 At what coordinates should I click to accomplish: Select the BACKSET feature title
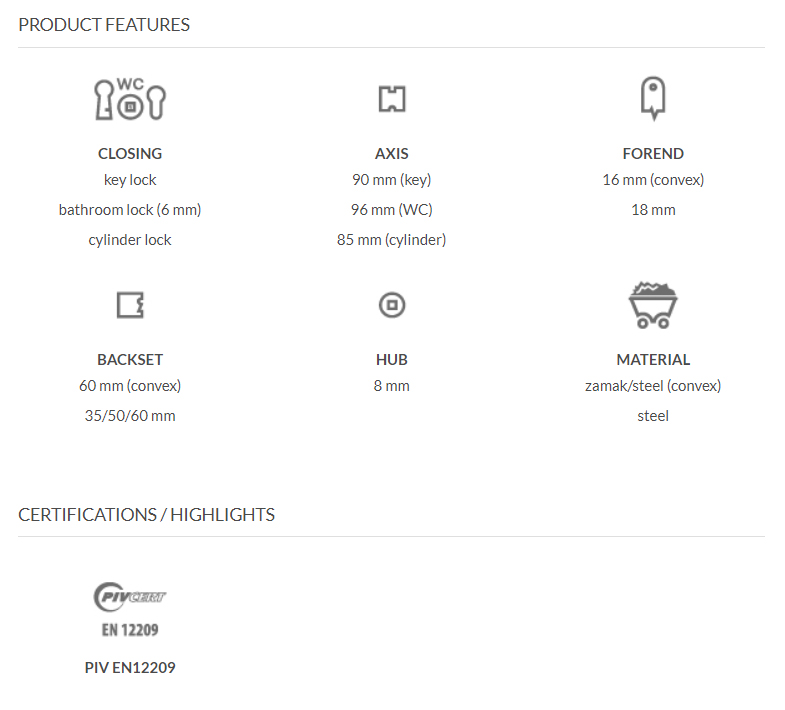130,359
